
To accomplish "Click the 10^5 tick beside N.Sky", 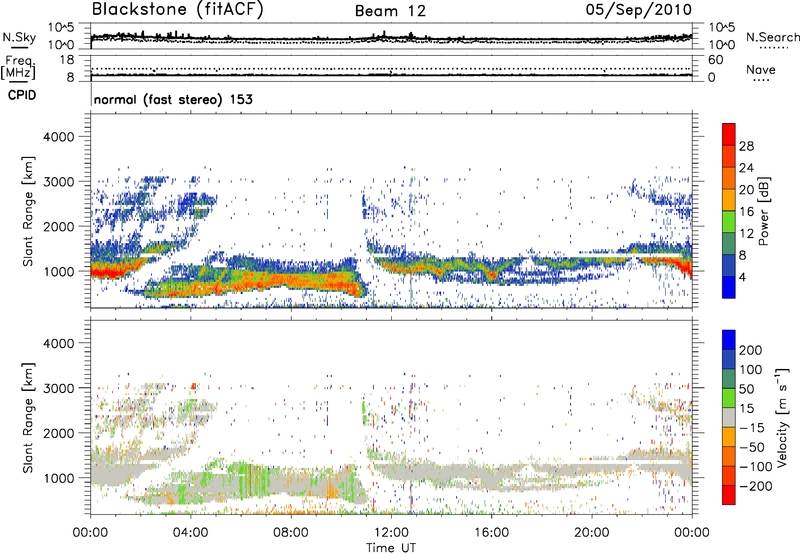I will click(x=62, y=28).
